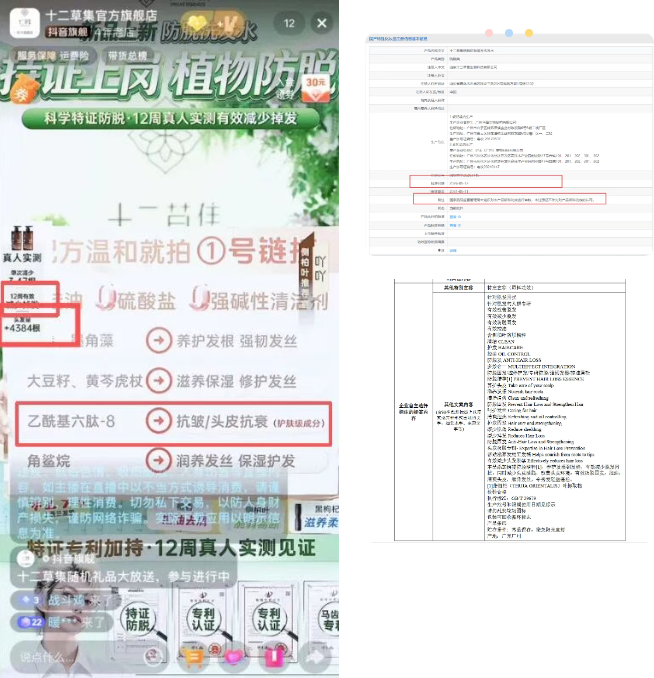Click the ANTI-HAIR LOSS line in the label table
This screenshot has width=654, height=678.
tap(514, 360)
